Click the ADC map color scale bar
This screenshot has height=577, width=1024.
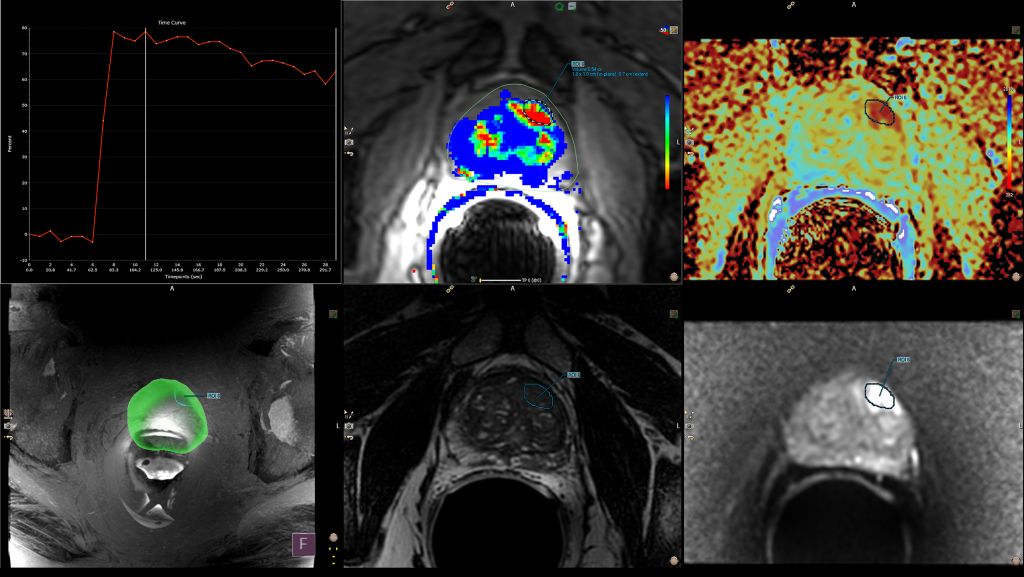1010,142
